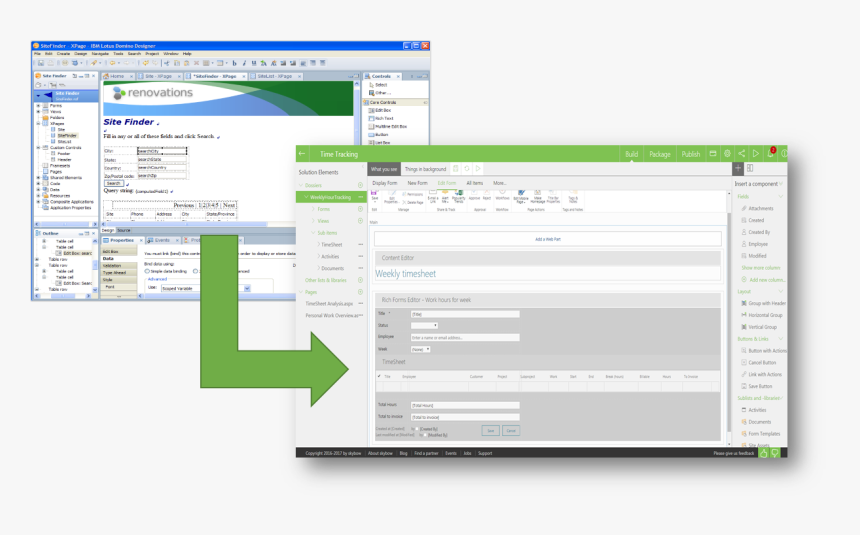Select the Simple data binding radio button
The height and width of the screenshot is (535, 860).
pyautogui.click(x=147, y=271)
